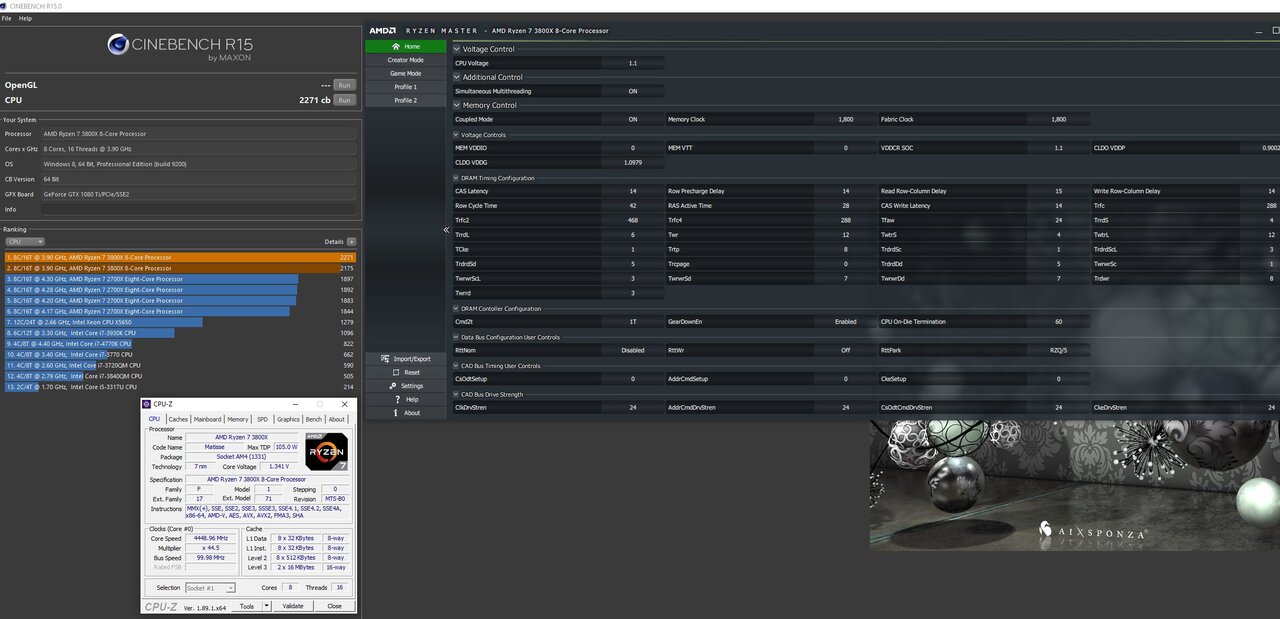Click the CPU Voltage value 1.1
The image size is (1280, 619).
tap(632, 63)
